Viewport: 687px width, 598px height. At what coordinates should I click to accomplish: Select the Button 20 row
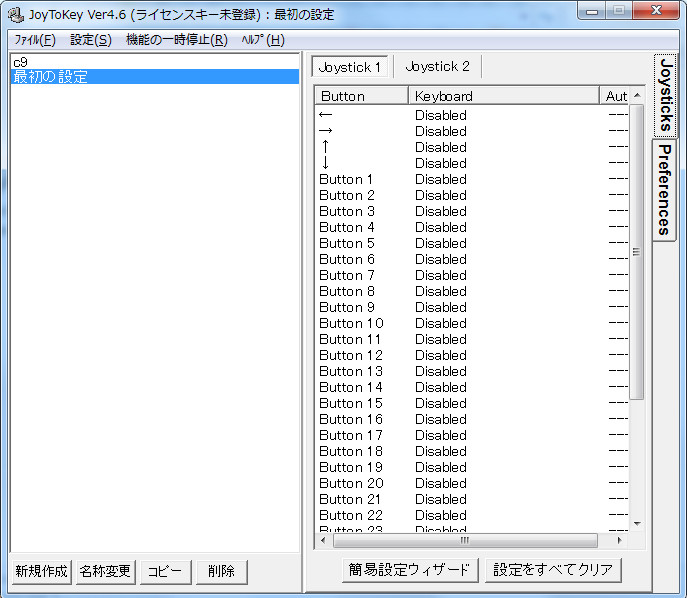pyautogui.click(x=472, y=483)
